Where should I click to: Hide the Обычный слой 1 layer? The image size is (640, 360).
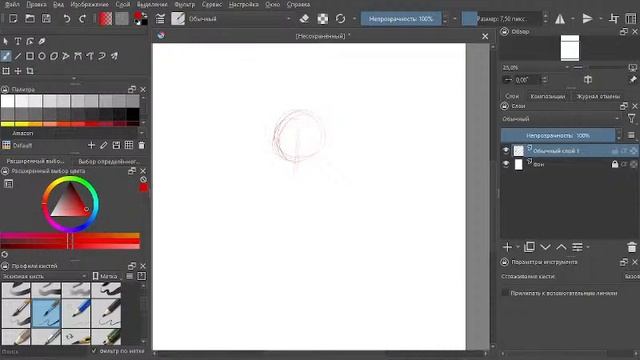coord(506,150)
